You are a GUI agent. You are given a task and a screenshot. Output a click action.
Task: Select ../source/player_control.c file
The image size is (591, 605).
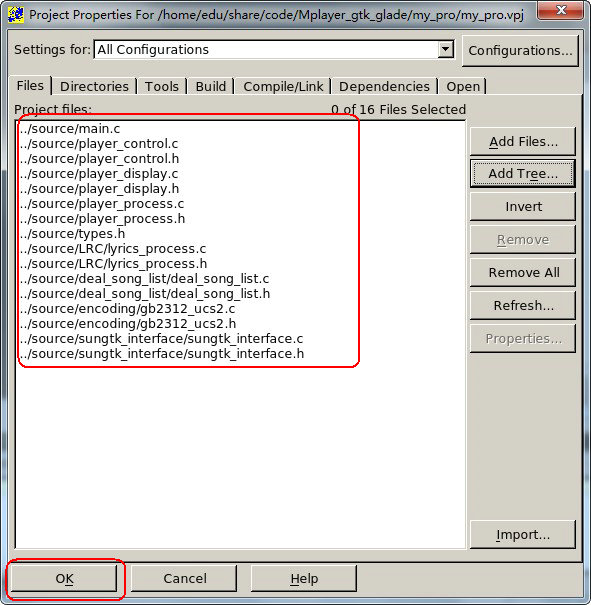(x=99, y=144)
